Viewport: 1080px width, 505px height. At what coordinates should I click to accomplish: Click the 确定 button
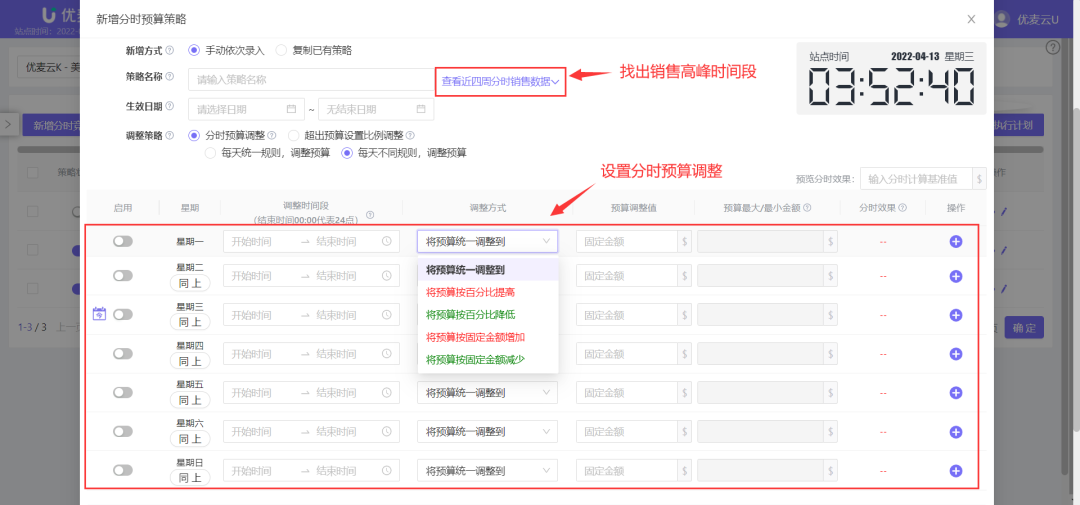1022,327
